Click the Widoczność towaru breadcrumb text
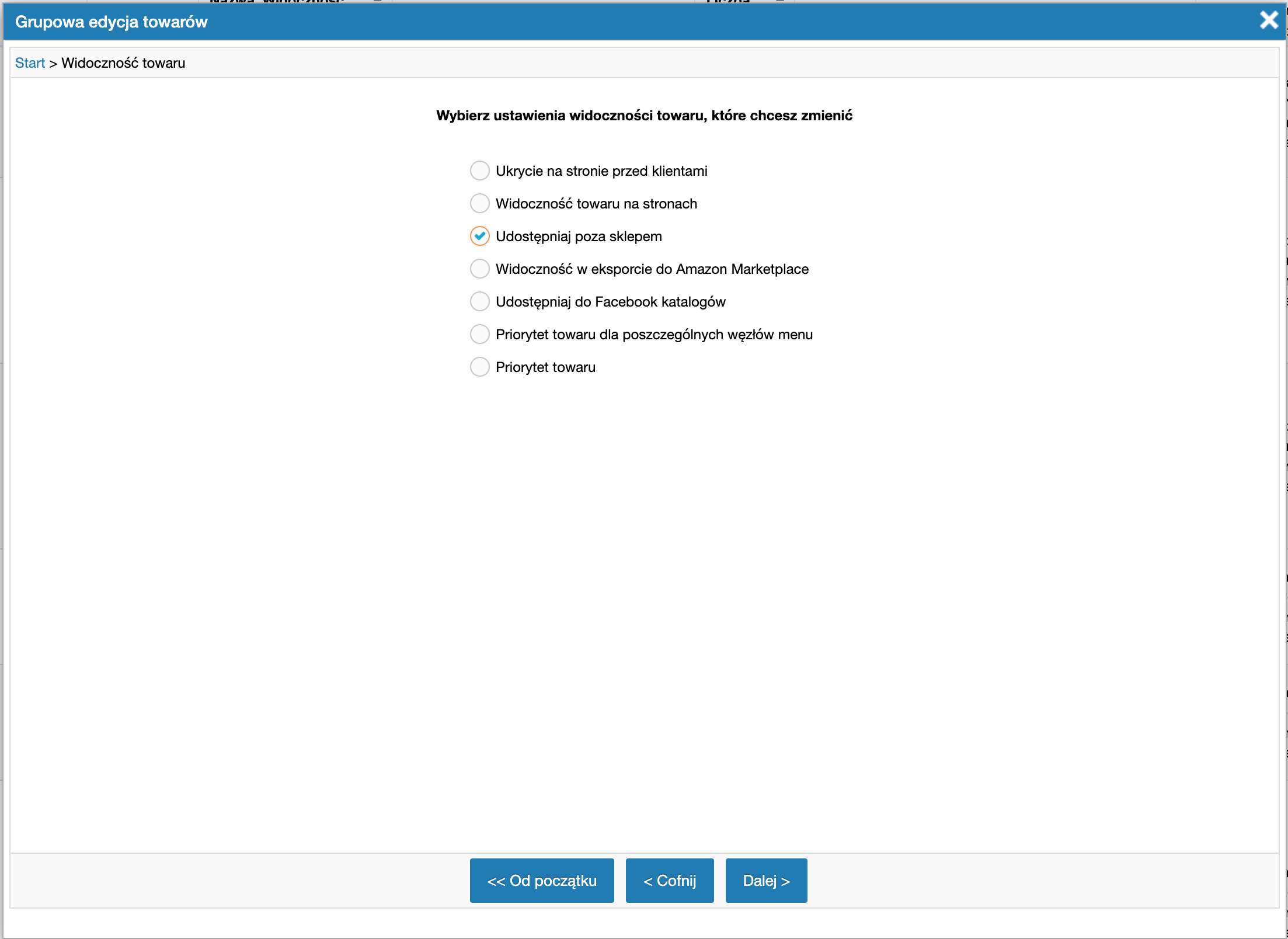This screenshot has height=939, width=1288. pos(123,63)
